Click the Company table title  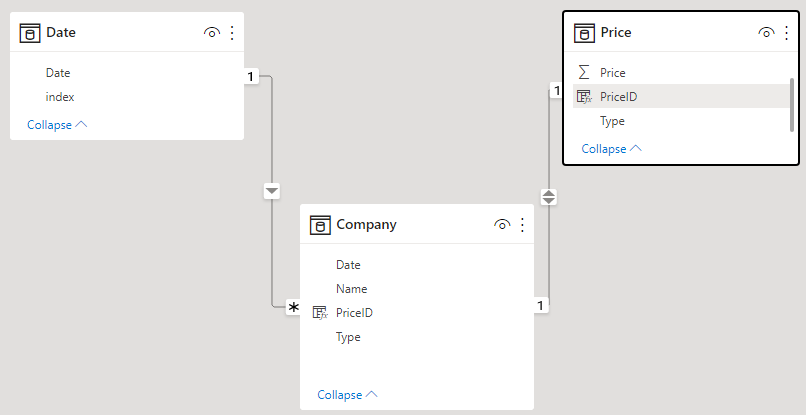click(367, 225)
